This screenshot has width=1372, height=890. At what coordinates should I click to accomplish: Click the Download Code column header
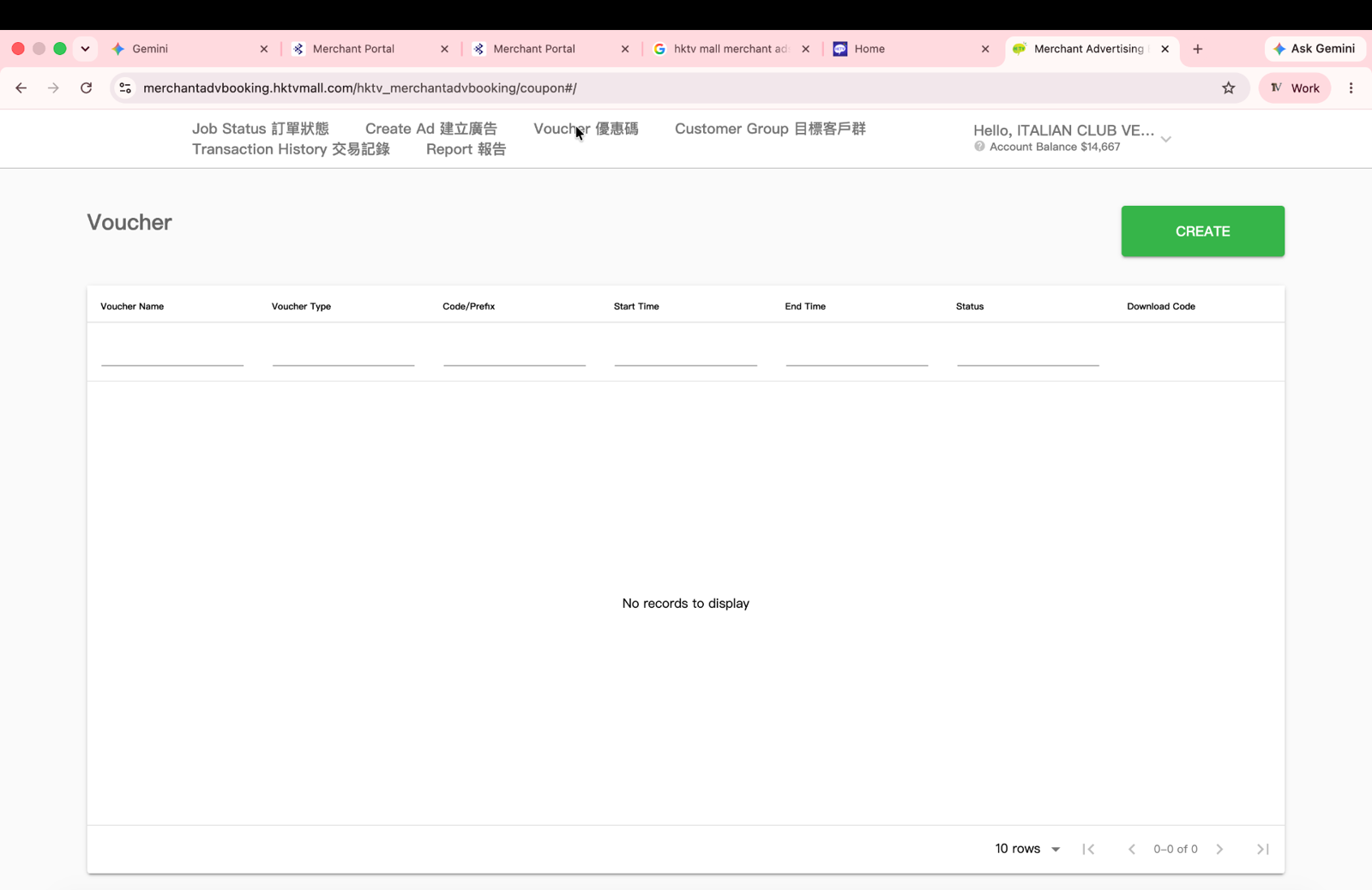(1161, 306)
